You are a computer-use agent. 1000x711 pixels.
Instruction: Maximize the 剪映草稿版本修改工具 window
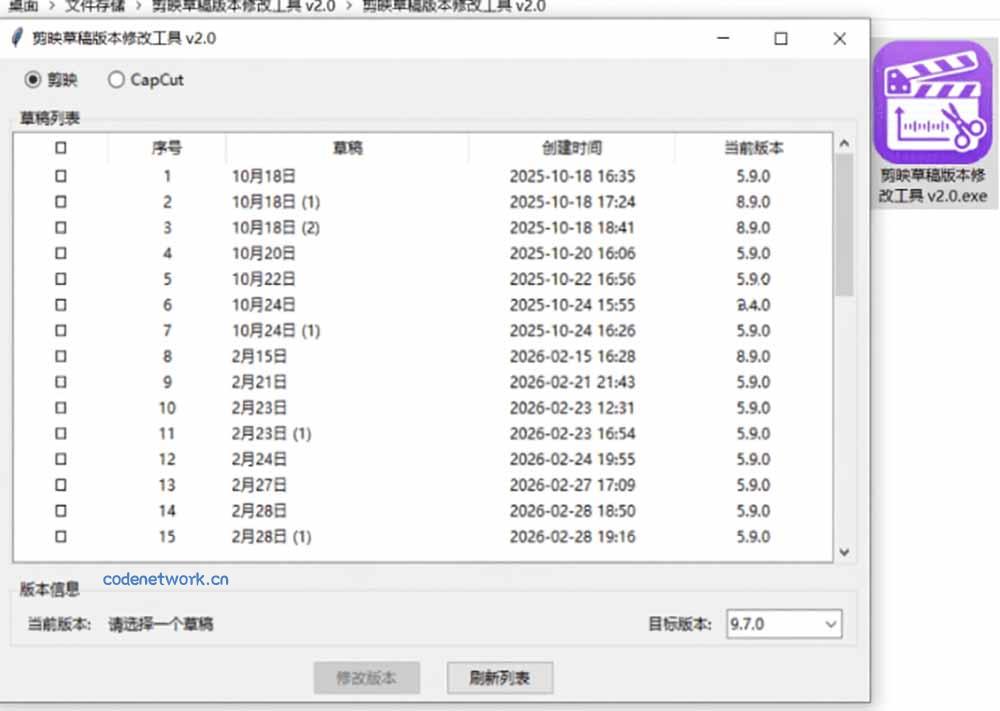point(781,38)
